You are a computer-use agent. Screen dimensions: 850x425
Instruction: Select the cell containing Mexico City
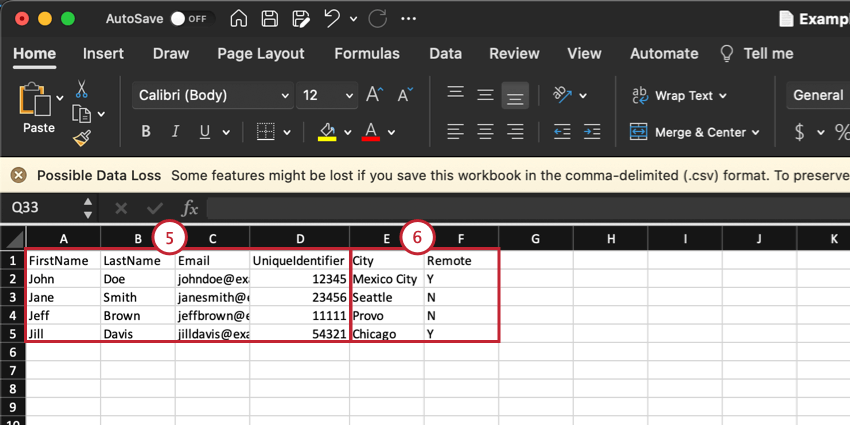pos(386,279)
